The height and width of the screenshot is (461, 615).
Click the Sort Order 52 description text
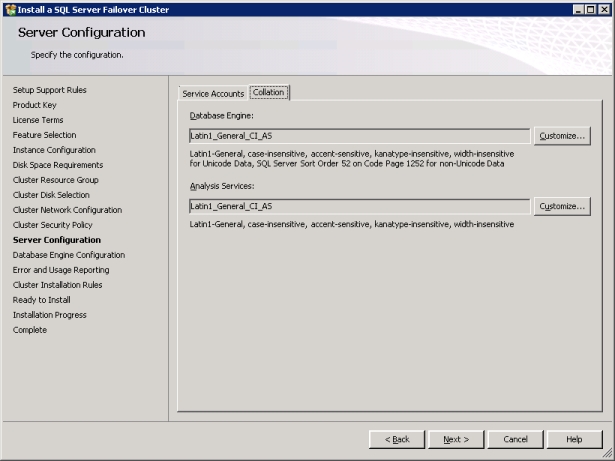(x=347, y=164)
